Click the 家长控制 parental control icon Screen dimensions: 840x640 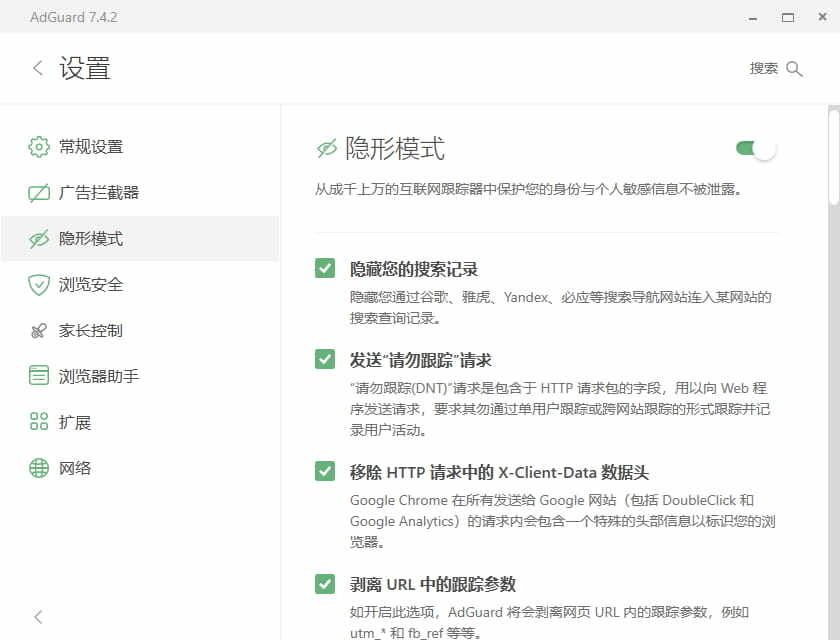click(x=39, y=330)
